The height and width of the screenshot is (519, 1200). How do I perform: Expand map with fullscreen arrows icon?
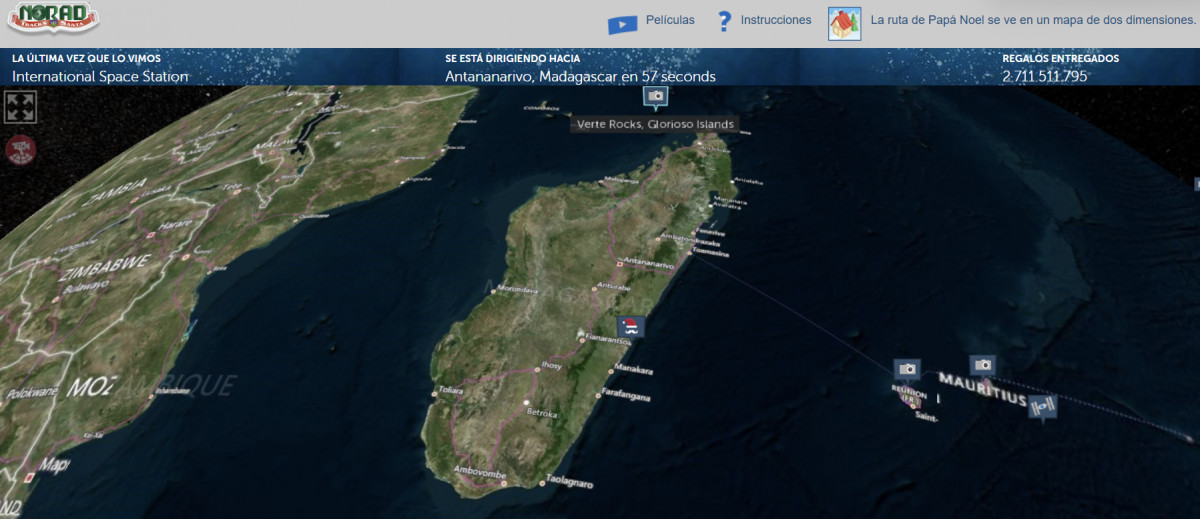20,107
